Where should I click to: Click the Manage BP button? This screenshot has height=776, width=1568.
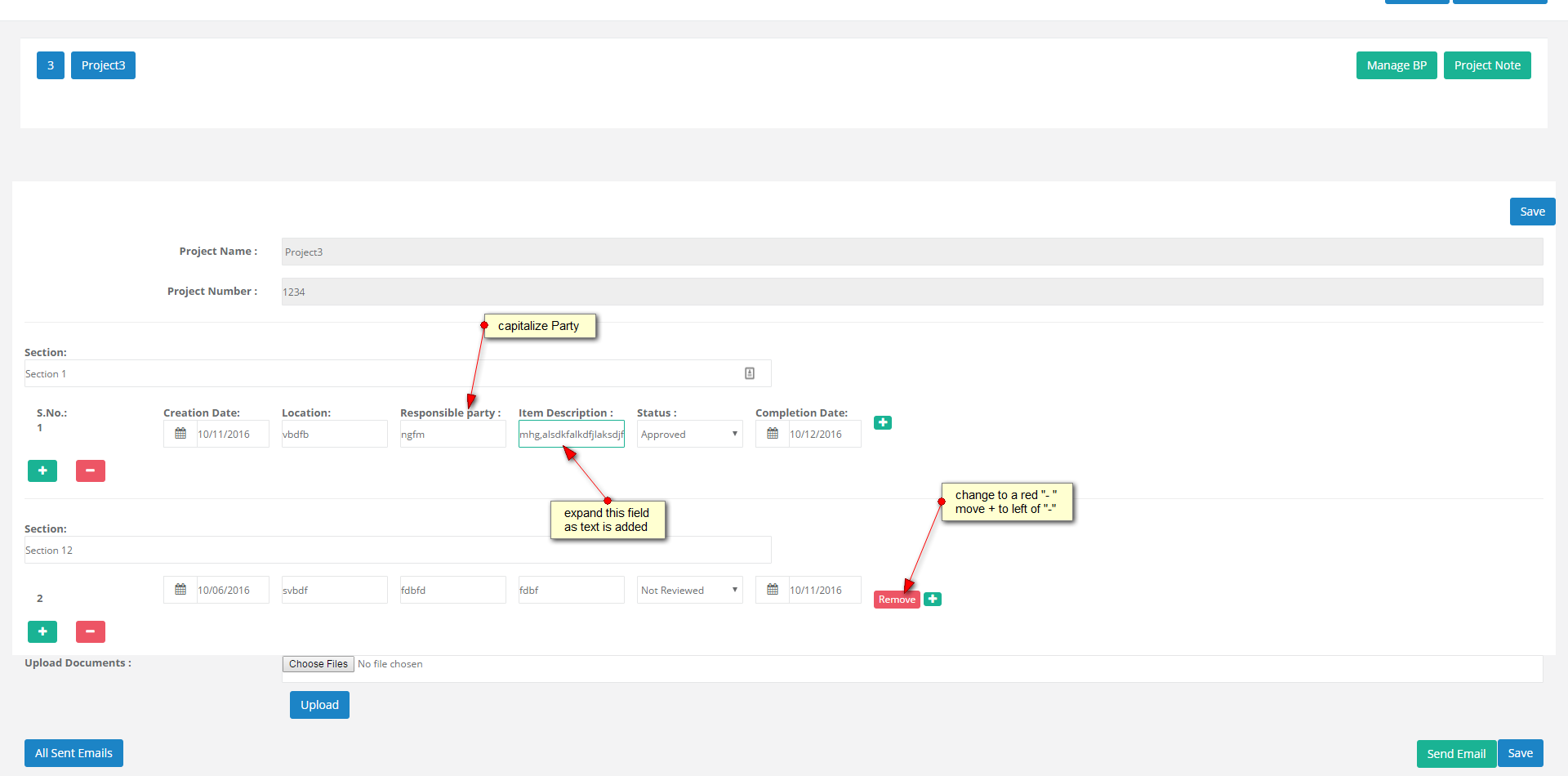tap(1396, 65)
